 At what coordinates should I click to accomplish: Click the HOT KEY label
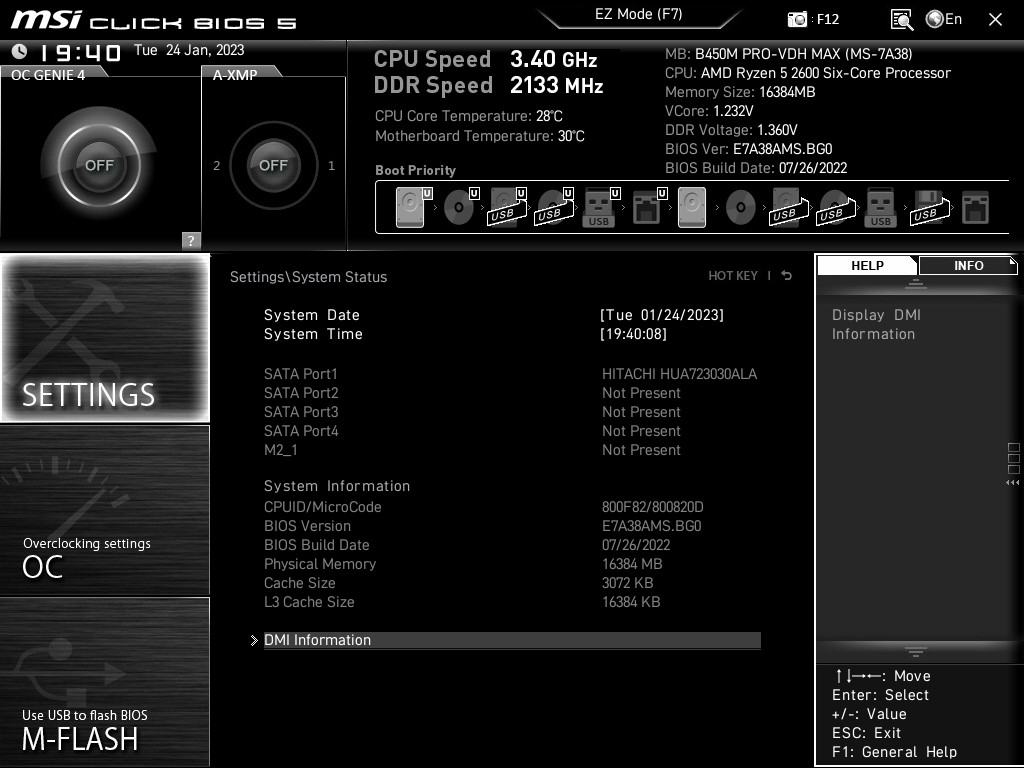point(733,276)
